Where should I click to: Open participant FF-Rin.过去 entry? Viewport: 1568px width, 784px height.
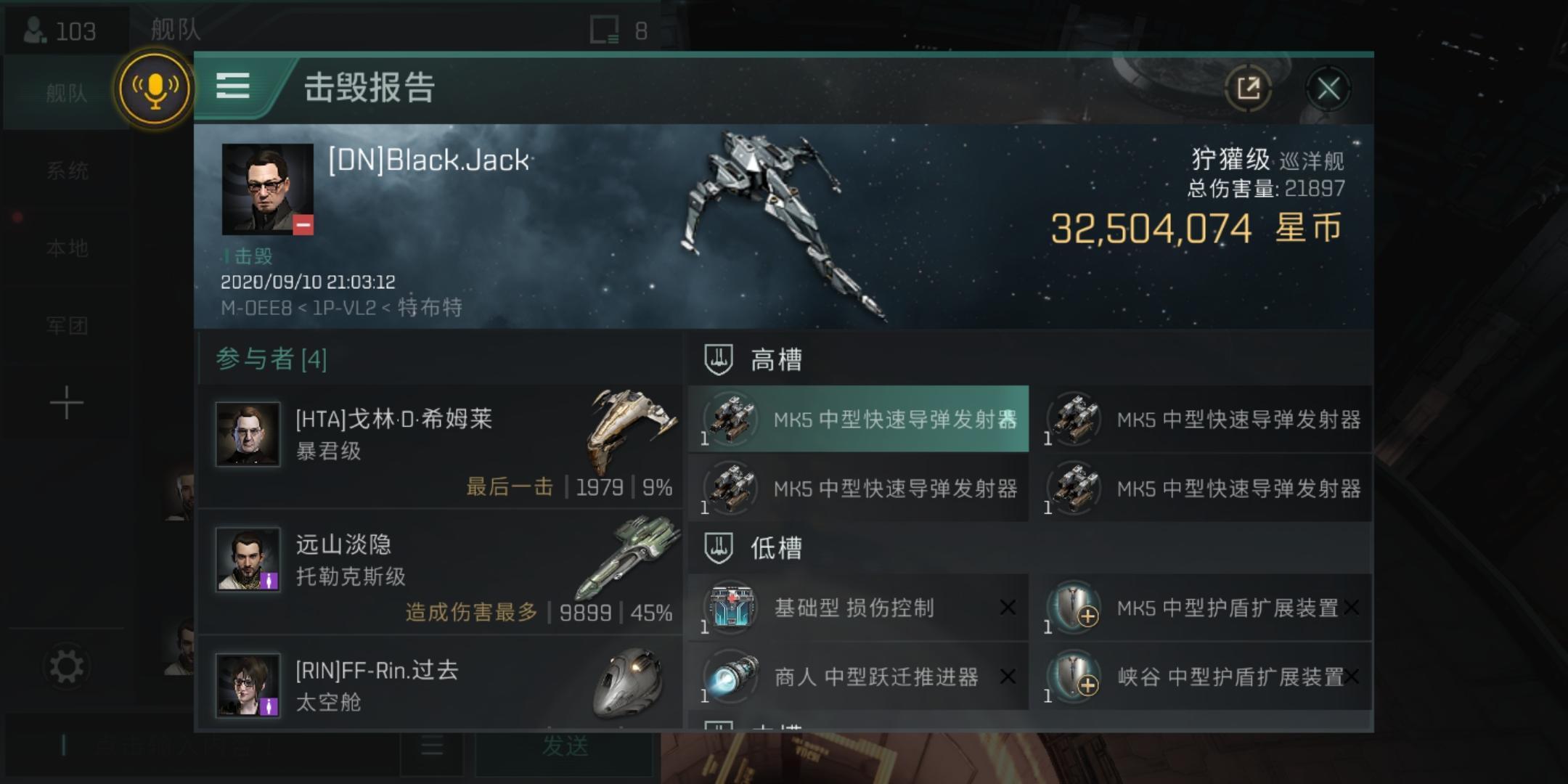439,682
